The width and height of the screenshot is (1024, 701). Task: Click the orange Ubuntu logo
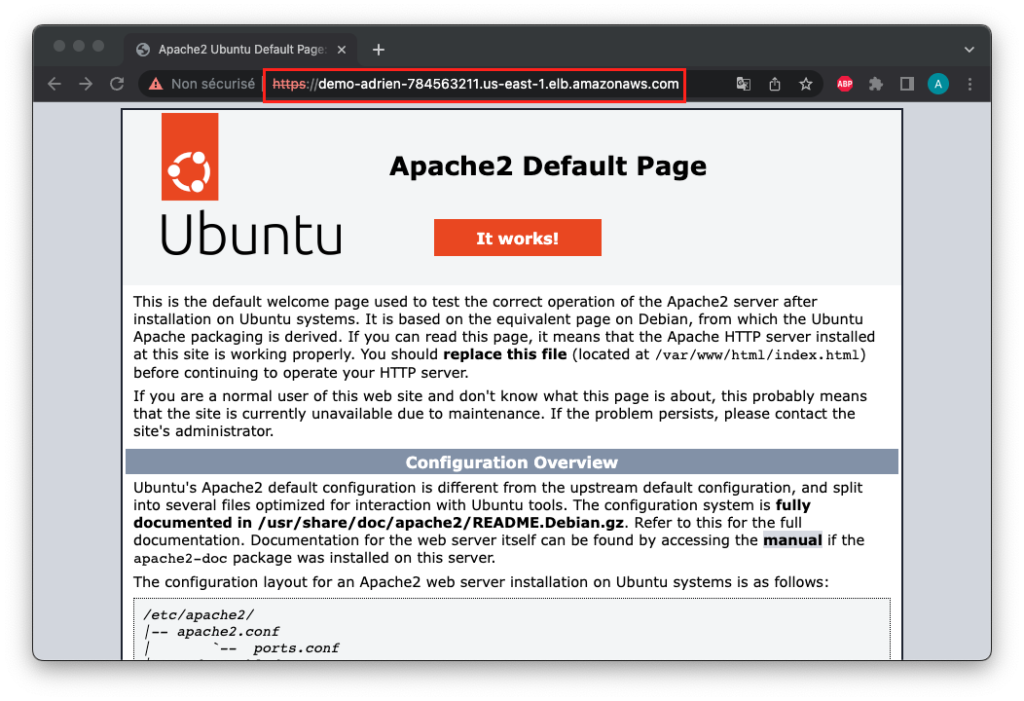click(190, 157)
